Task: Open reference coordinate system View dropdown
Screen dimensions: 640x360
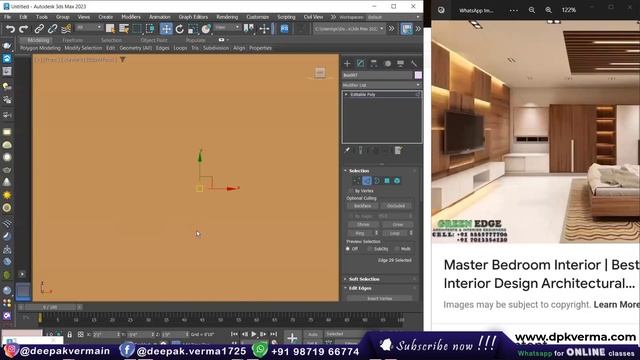Action: pyautogui.click(x=227, y=27)
